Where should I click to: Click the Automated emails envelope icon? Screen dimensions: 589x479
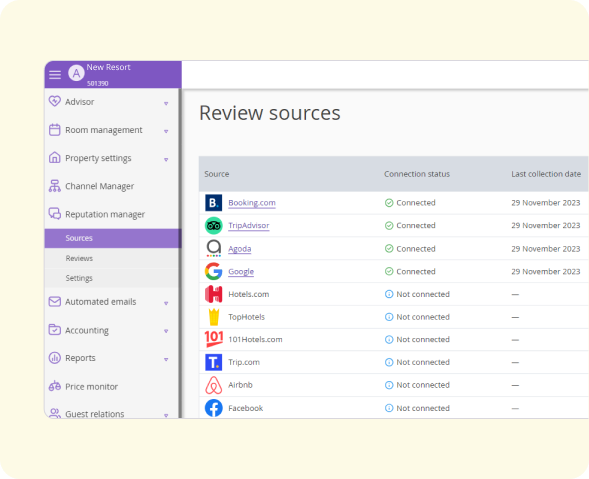[54, 301]
